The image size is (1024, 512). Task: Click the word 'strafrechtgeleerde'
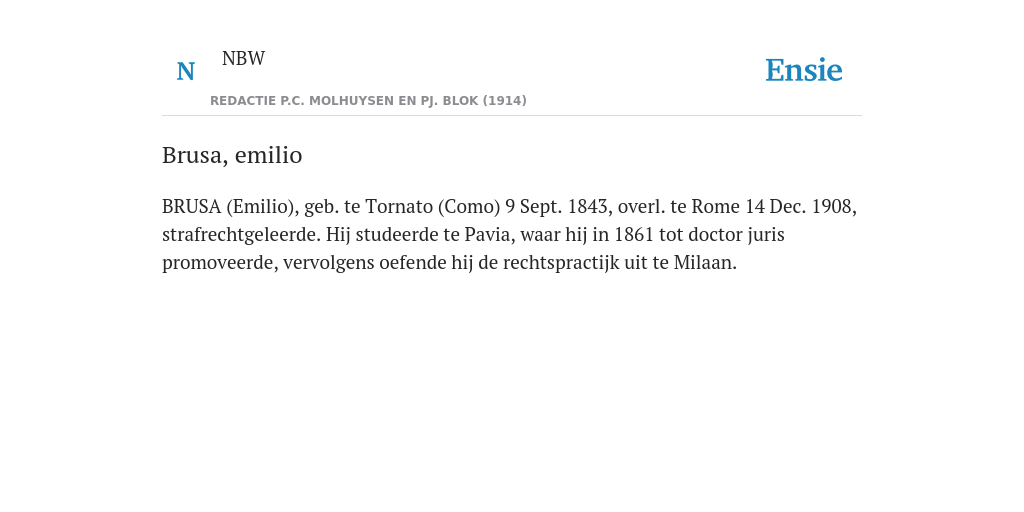click(x=241, y=234)
